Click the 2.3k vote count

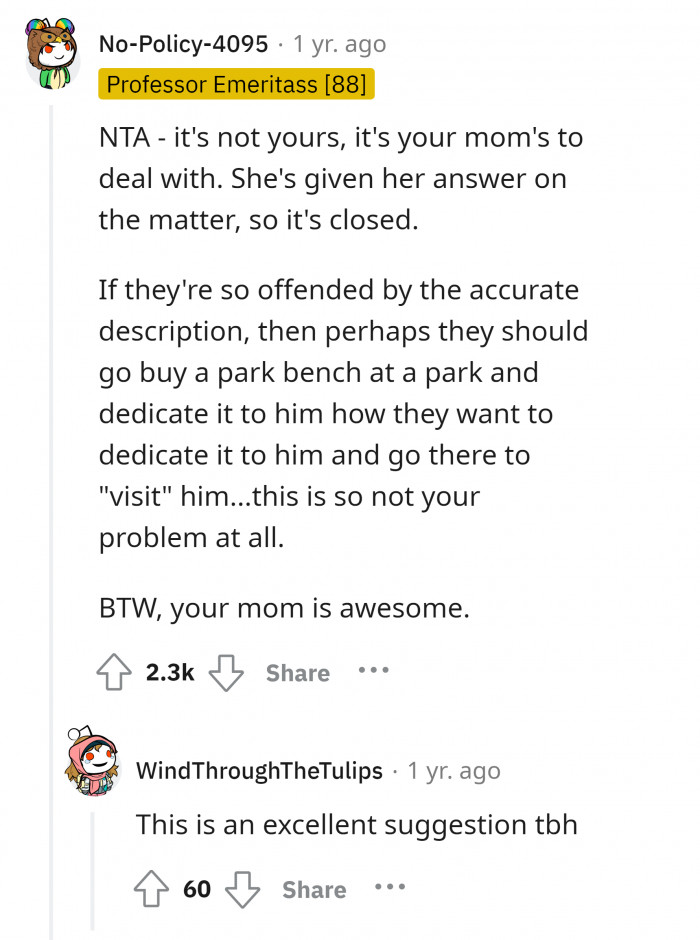click(x=169, y=673)
